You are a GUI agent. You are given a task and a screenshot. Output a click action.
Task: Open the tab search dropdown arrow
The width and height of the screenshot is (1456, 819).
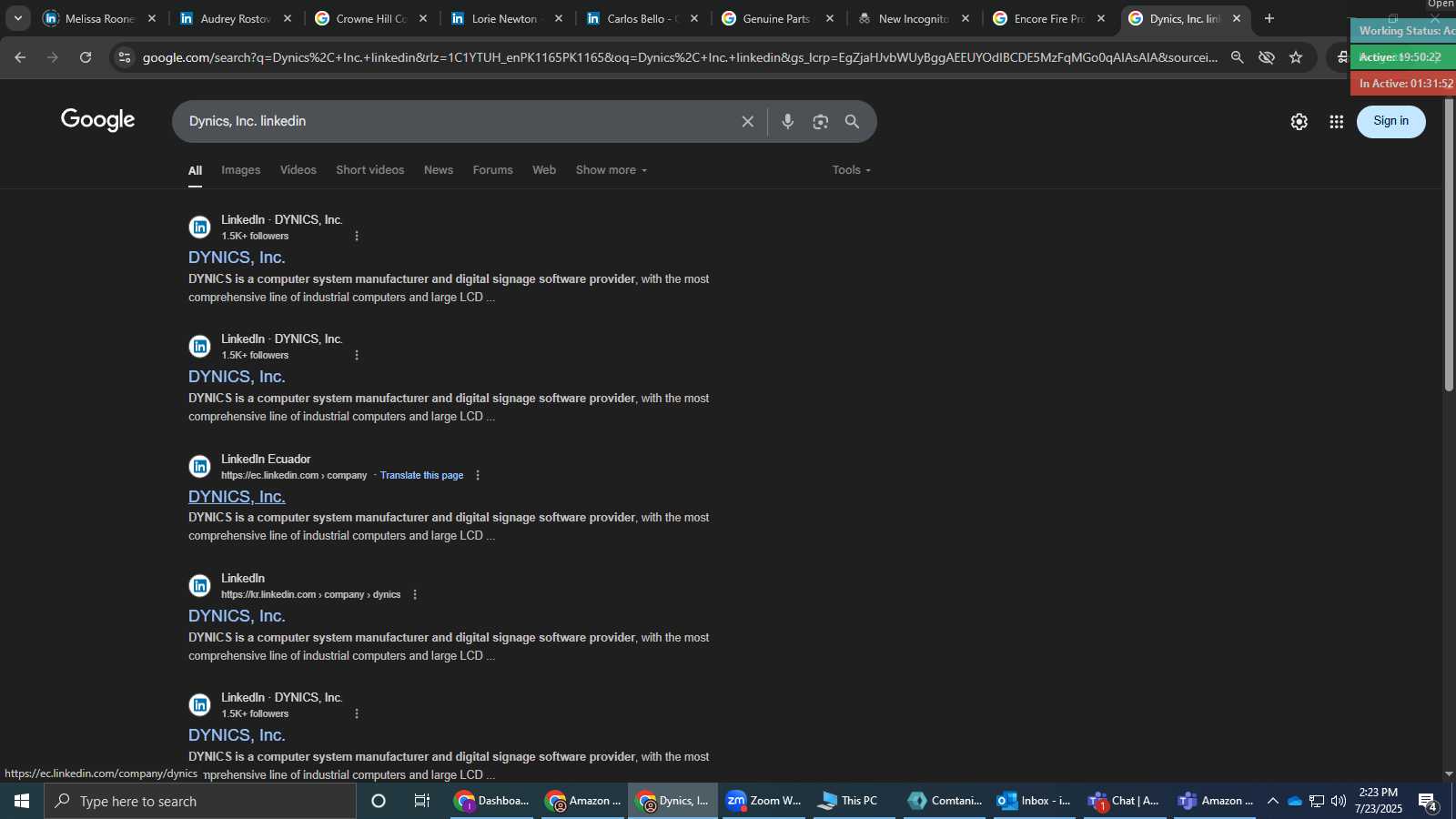click(17, 18)
